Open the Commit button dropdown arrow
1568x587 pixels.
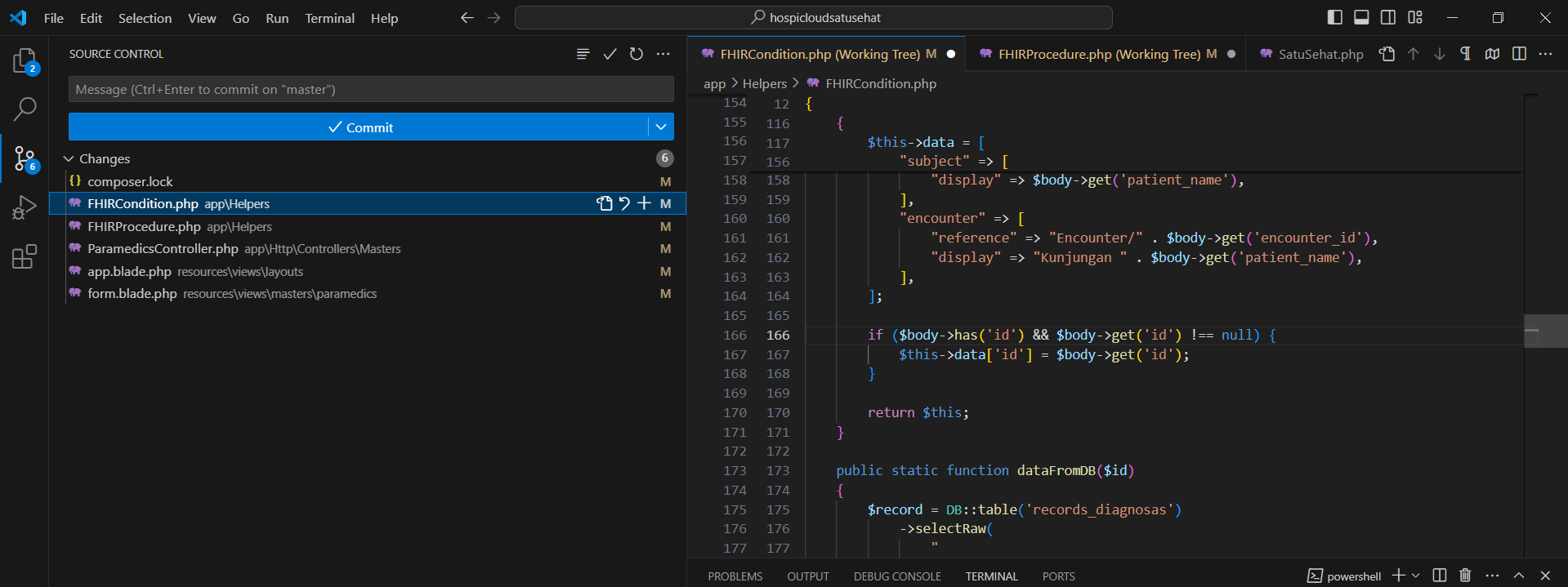tap(661, 127)
